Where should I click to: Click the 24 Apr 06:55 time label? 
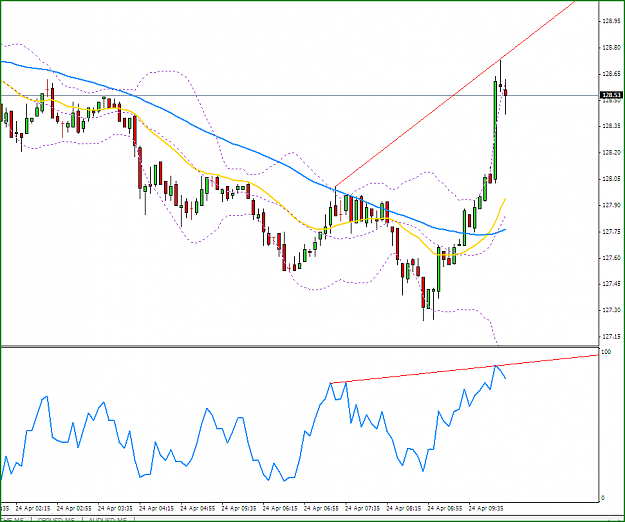(x=321, y=508)
